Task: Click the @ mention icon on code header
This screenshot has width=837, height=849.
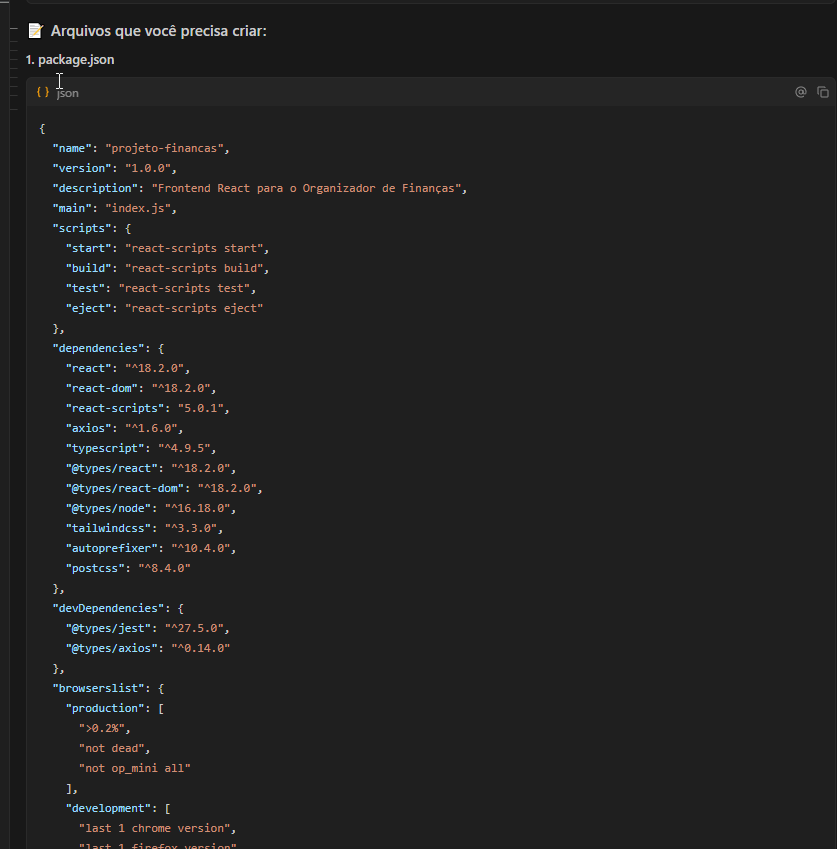Action: pyautogui.click(x=800, y=91)
